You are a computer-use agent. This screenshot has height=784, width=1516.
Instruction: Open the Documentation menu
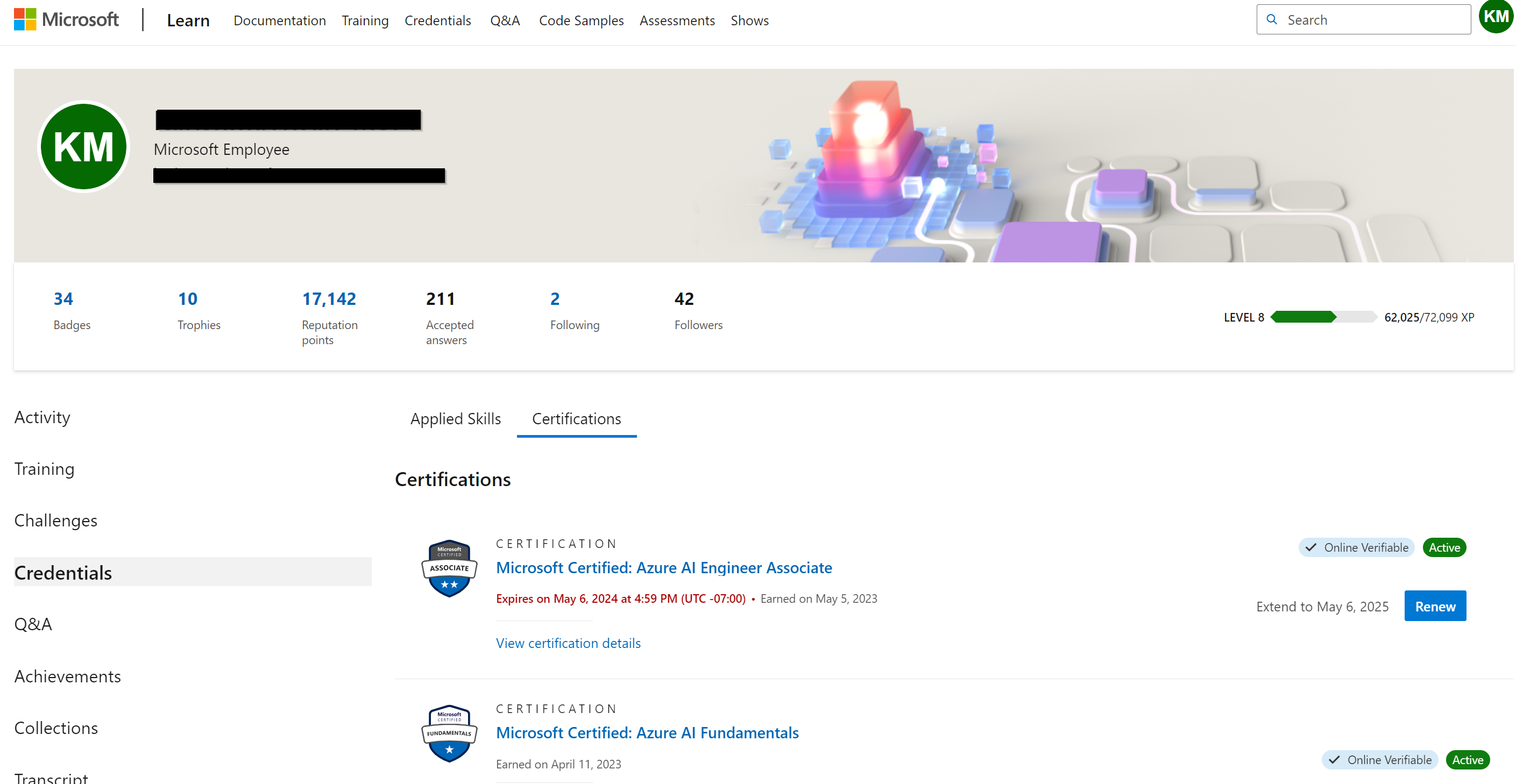click(x=280, y=20)
